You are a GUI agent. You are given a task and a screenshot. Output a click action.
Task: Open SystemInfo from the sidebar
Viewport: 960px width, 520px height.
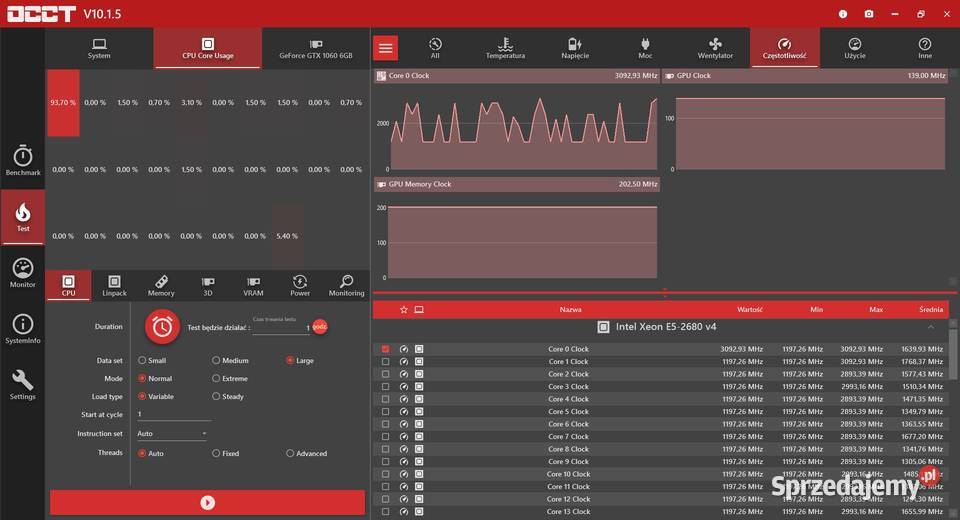[x=23, y=329]
